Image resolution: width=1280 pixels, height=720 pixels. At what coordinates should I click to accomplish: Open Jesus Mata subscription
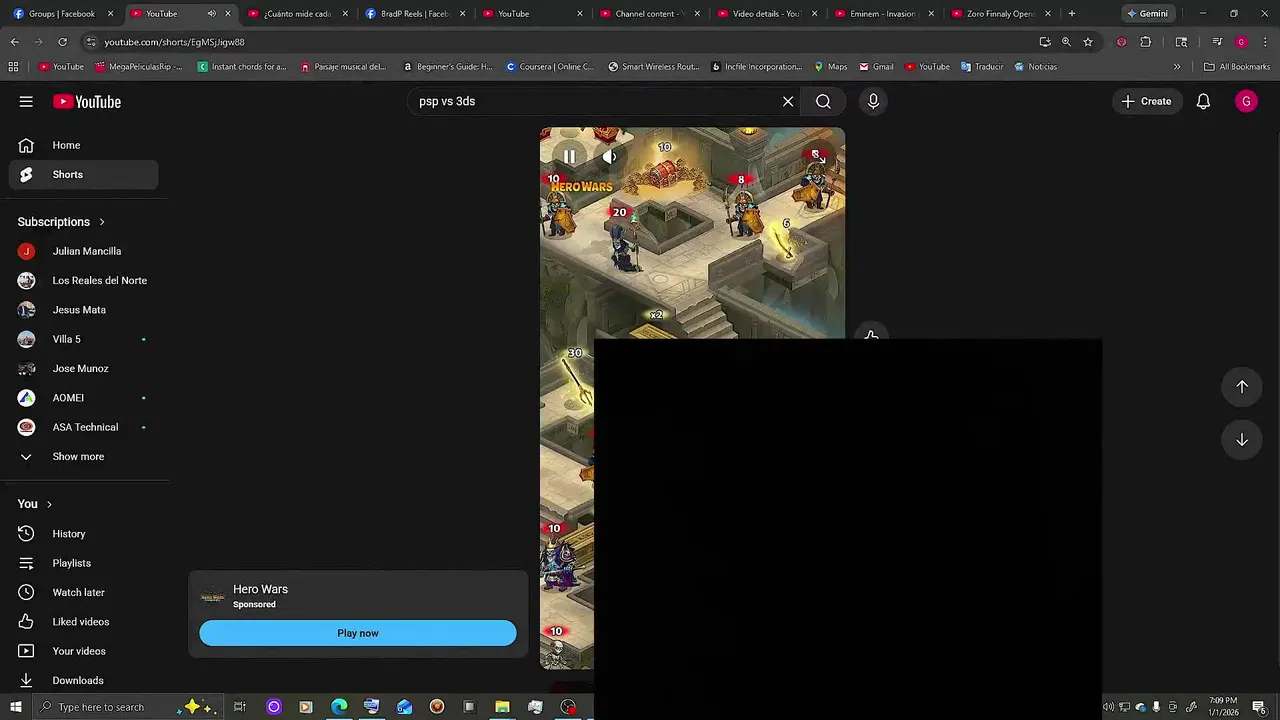84,310
